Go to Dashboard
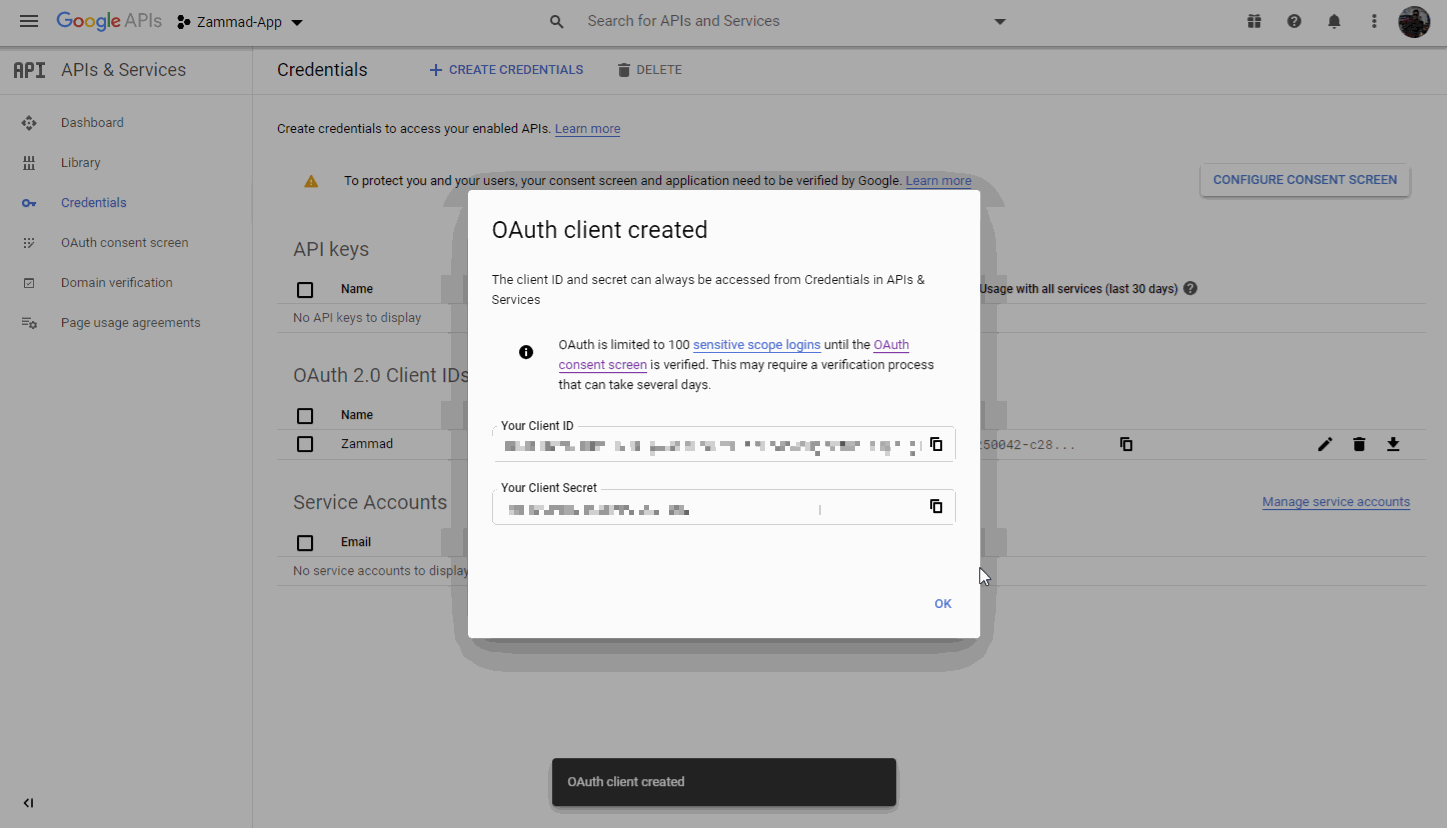This screenshot has height=828, width=1447. click(x=92, y=123)
